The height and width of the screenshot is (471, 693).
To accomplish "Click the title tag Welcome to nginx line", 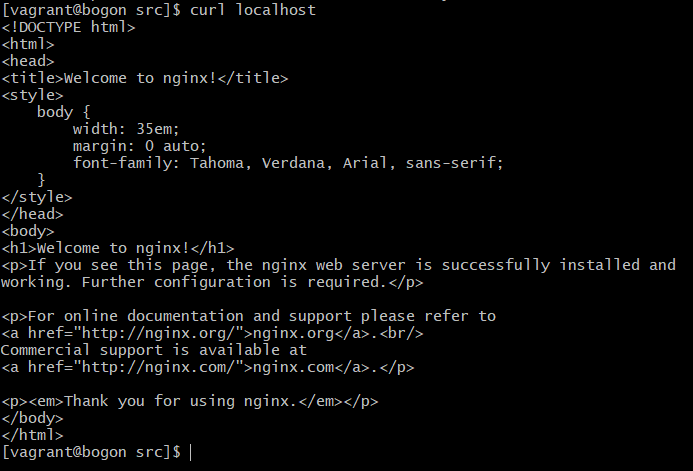I will 145,78.
